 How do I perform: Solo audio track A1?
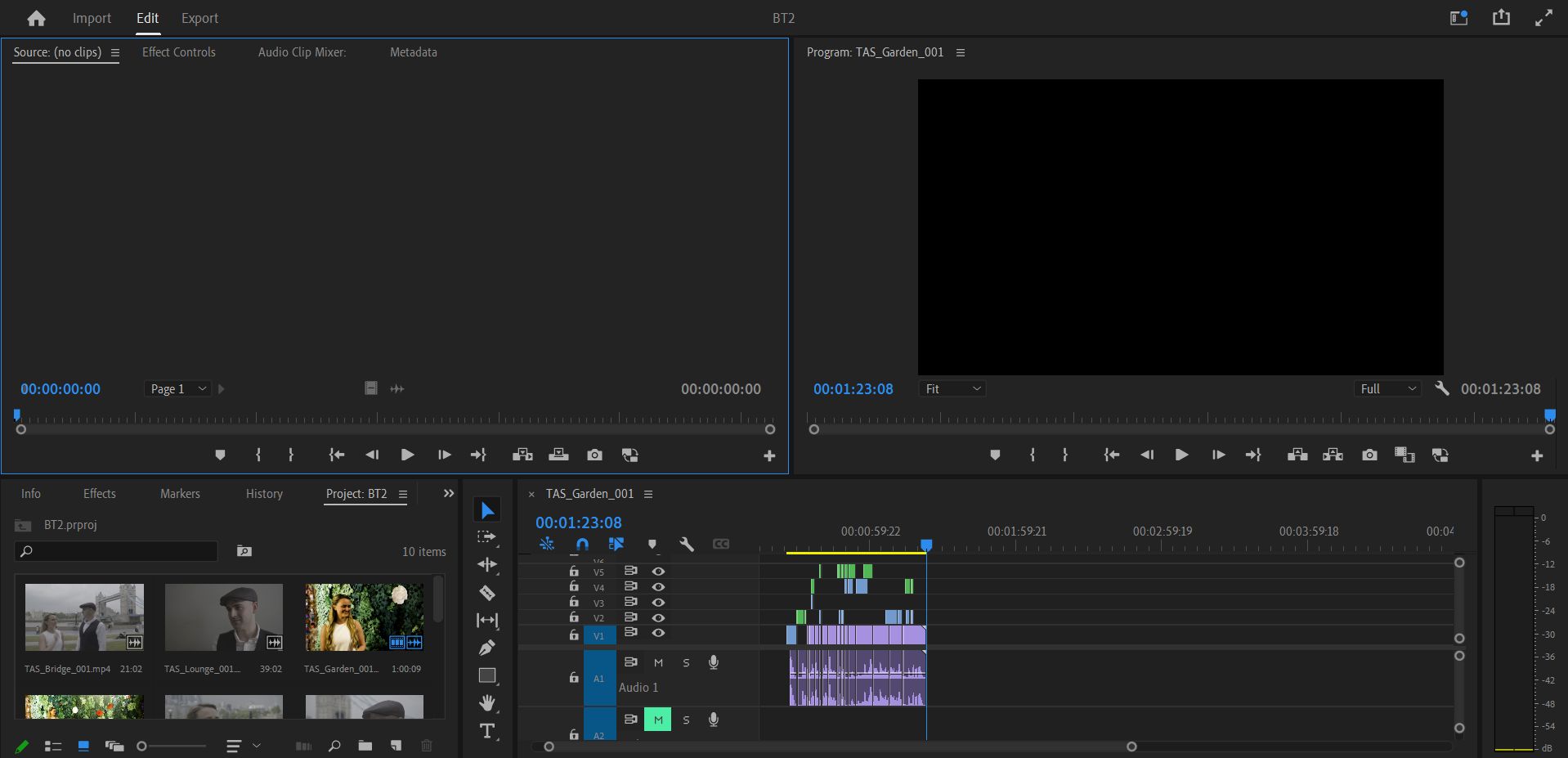686,662
